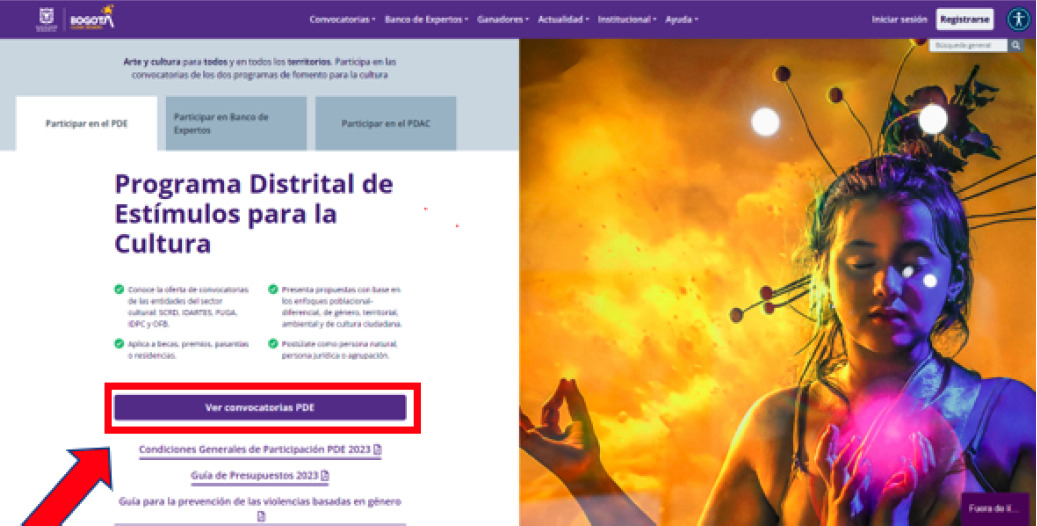Click Iniciar sesión link

click(x=899, y=19)
